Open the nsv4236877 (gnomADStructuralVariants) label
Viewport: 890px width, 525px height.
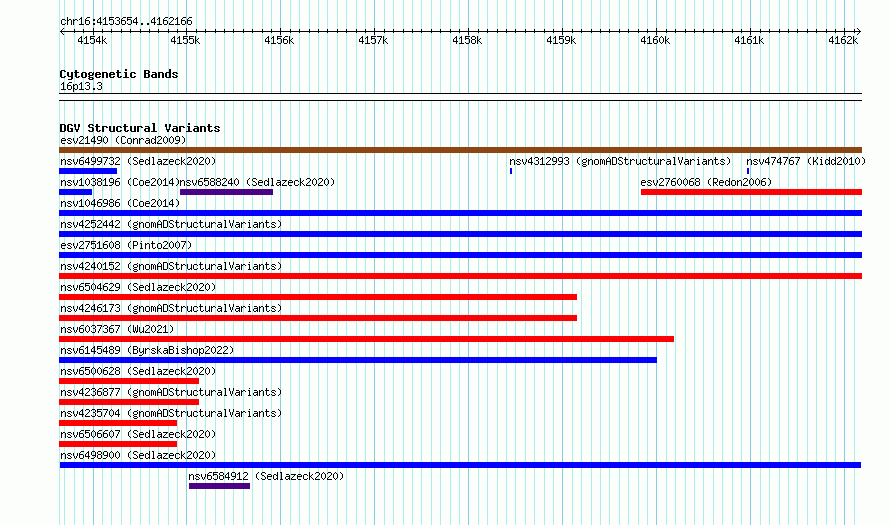[171, 392]
